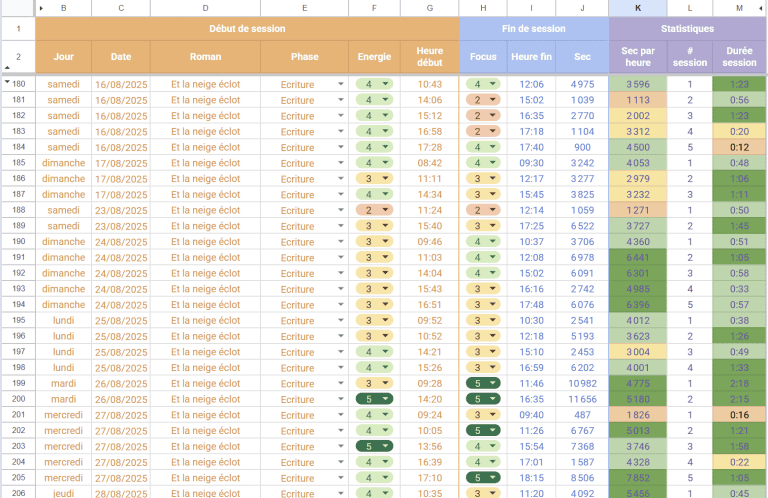Screen dimensions: 768x498
Task: Click the 'Sec par heure' column title cell
Action: [x=638, y=57]
